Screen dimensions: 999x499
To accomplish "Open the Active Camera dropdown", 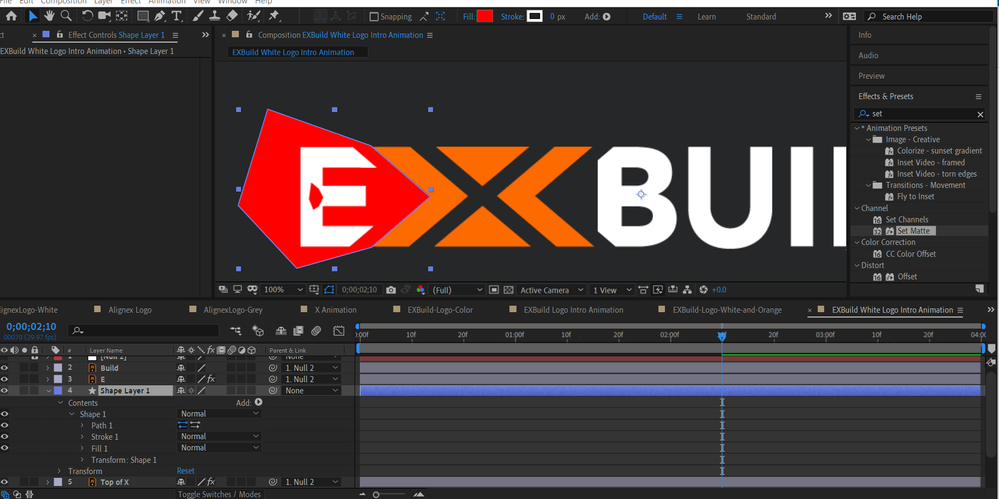I will (552, 290).
